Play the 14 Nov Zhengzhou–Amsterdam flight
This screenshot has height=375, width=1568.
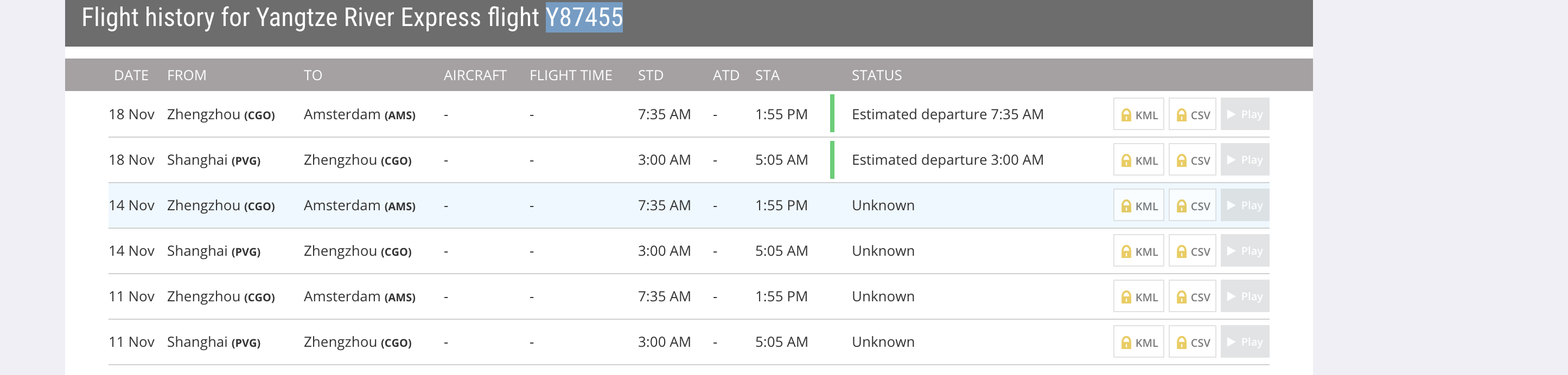click(1245, 205)
